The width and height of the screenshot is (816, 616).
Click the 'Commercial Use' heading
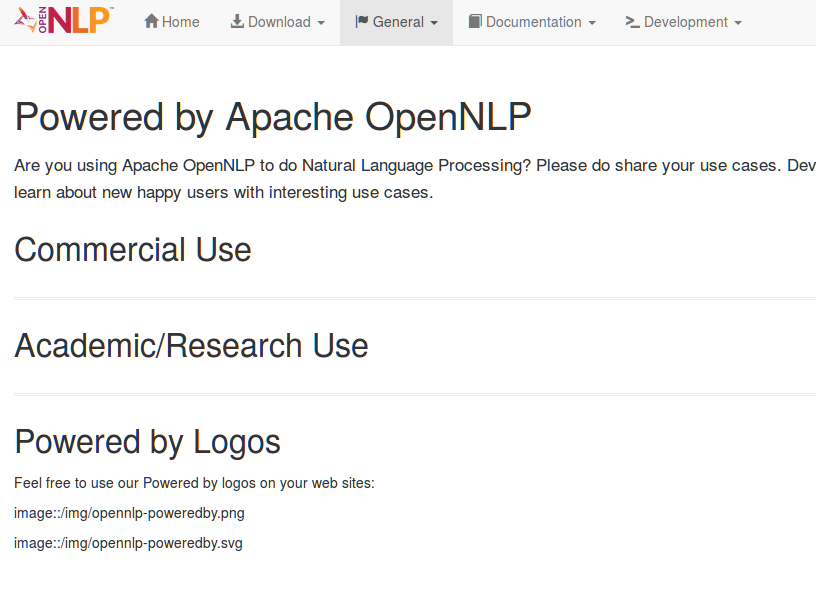pos(133,249)
